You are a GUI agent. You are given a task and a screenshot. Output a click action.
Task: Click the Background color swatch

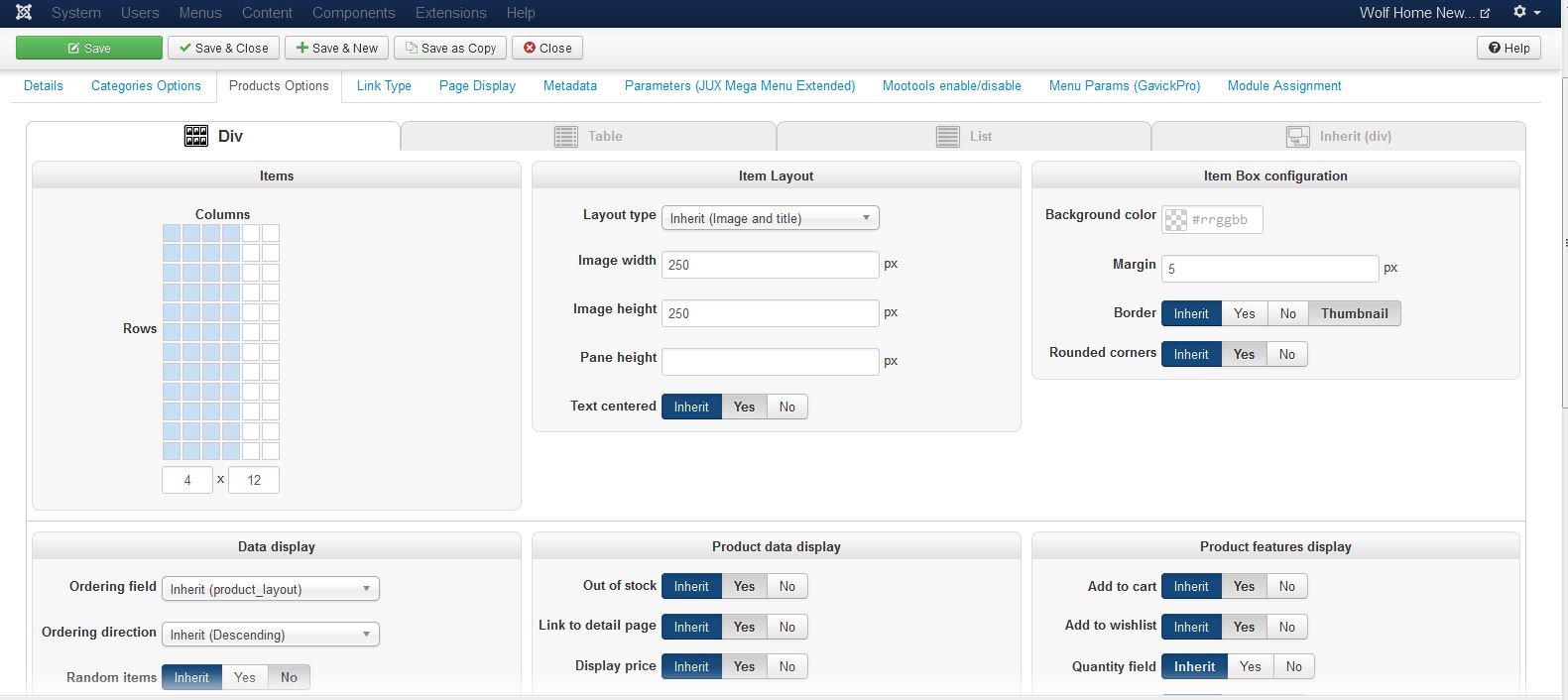tap(1175, 220)
